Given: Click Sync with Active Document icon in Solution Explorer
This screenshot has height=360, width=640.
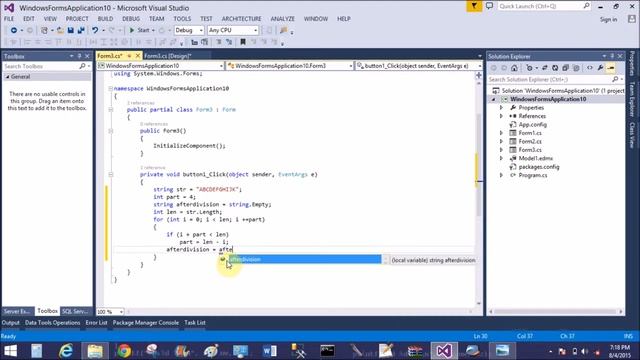Looking at the screenshot, I should pos(544,68).
